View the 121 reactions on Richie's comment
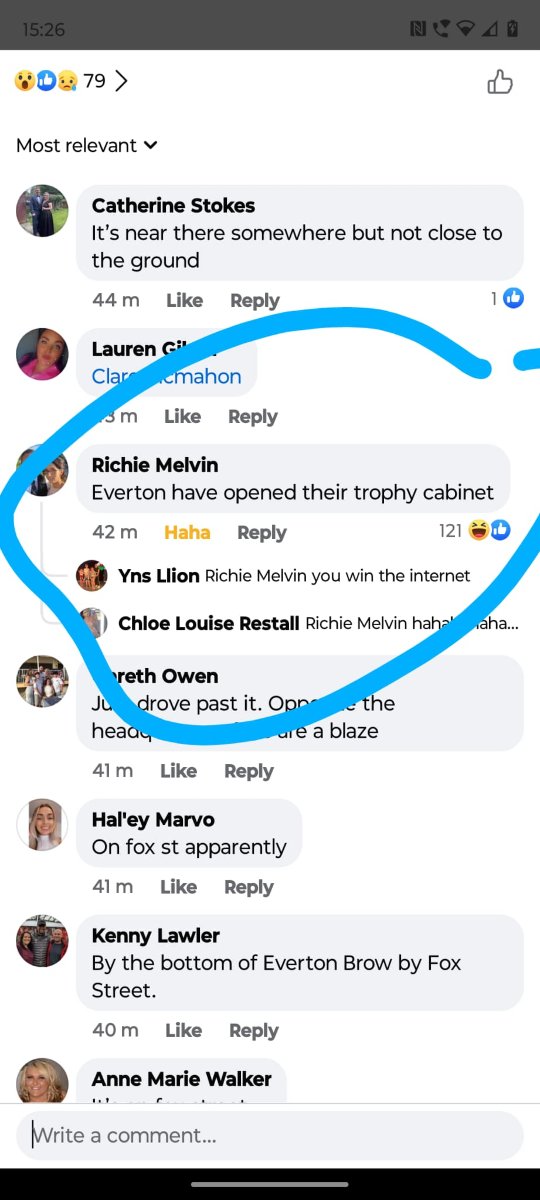Viewport: 540px width, 1200px height. (475, 530)
